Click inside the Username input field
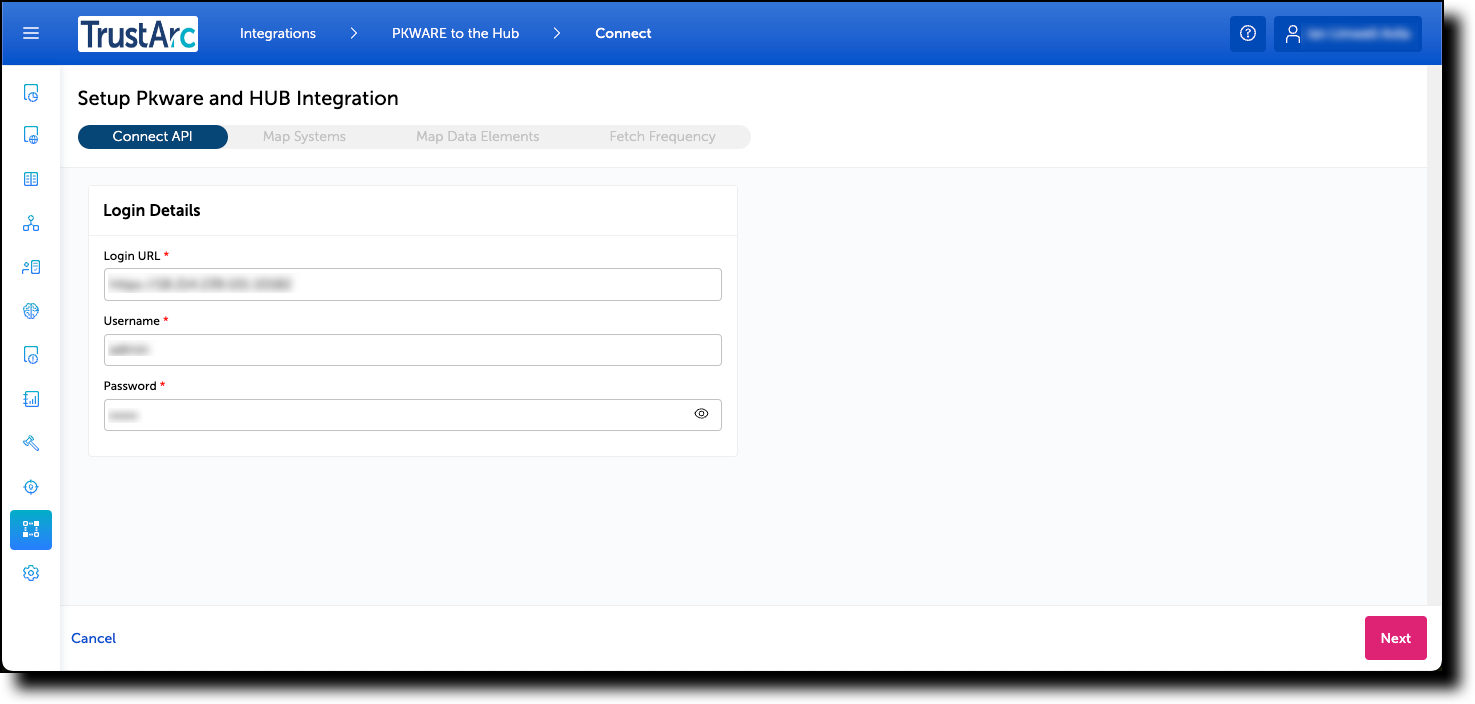Image resolution: width=1475 pixels, height=704 pixels. point(412,349)
